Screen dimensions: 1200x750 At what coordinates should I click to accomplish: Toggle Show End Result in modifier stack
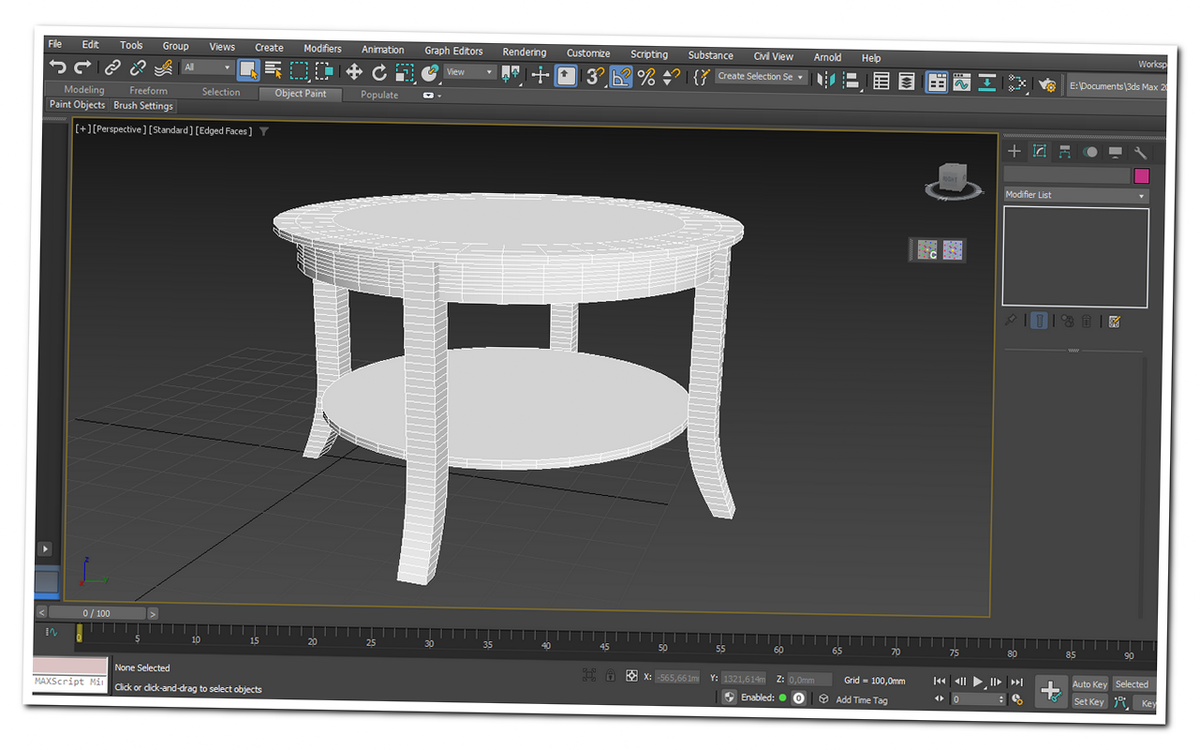click(x=1040, y=321)
